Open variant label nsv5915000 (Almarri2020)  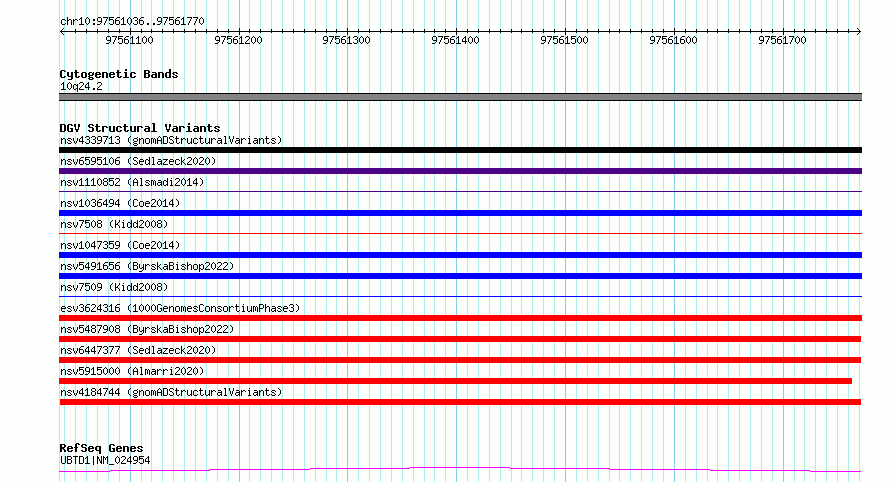pyautogui.click(x=132, y=371)
